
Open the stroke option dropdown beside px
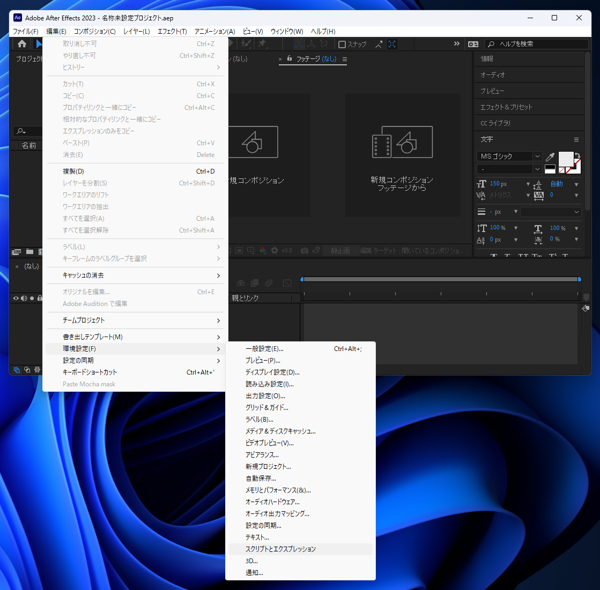[551, 212]
